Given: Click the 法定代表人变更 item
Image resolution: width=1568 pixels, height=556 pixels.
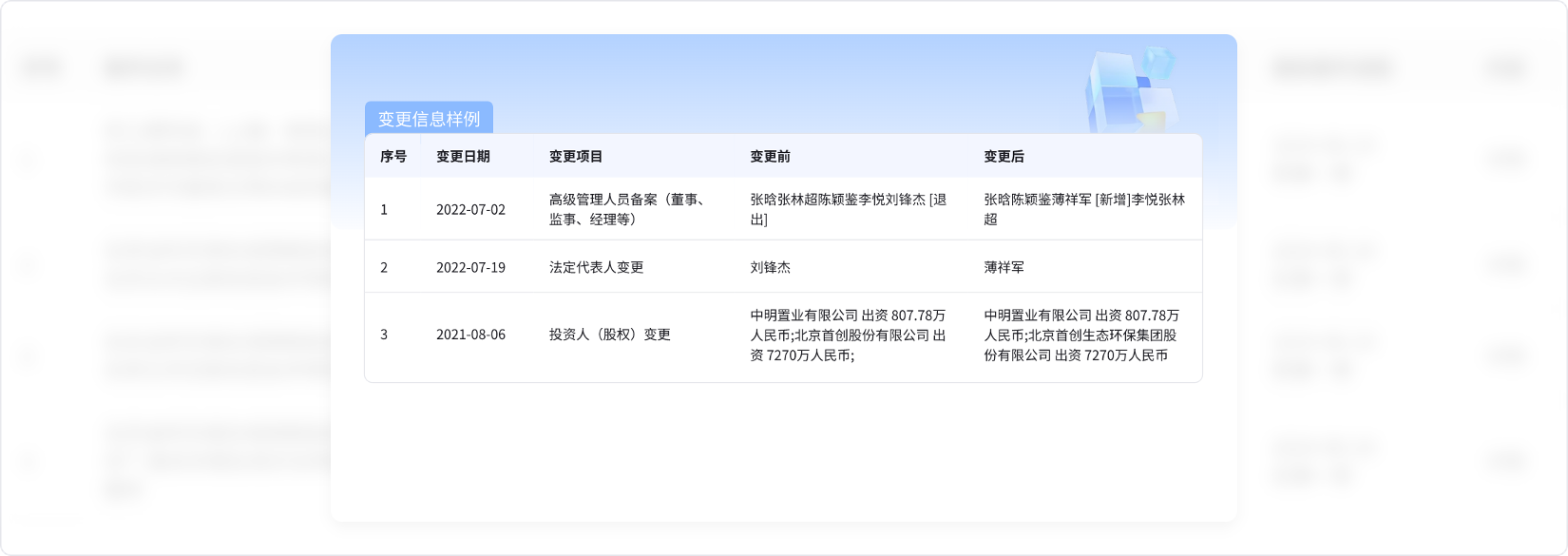Looking at the screenshot, I should [x=596, y=267].
